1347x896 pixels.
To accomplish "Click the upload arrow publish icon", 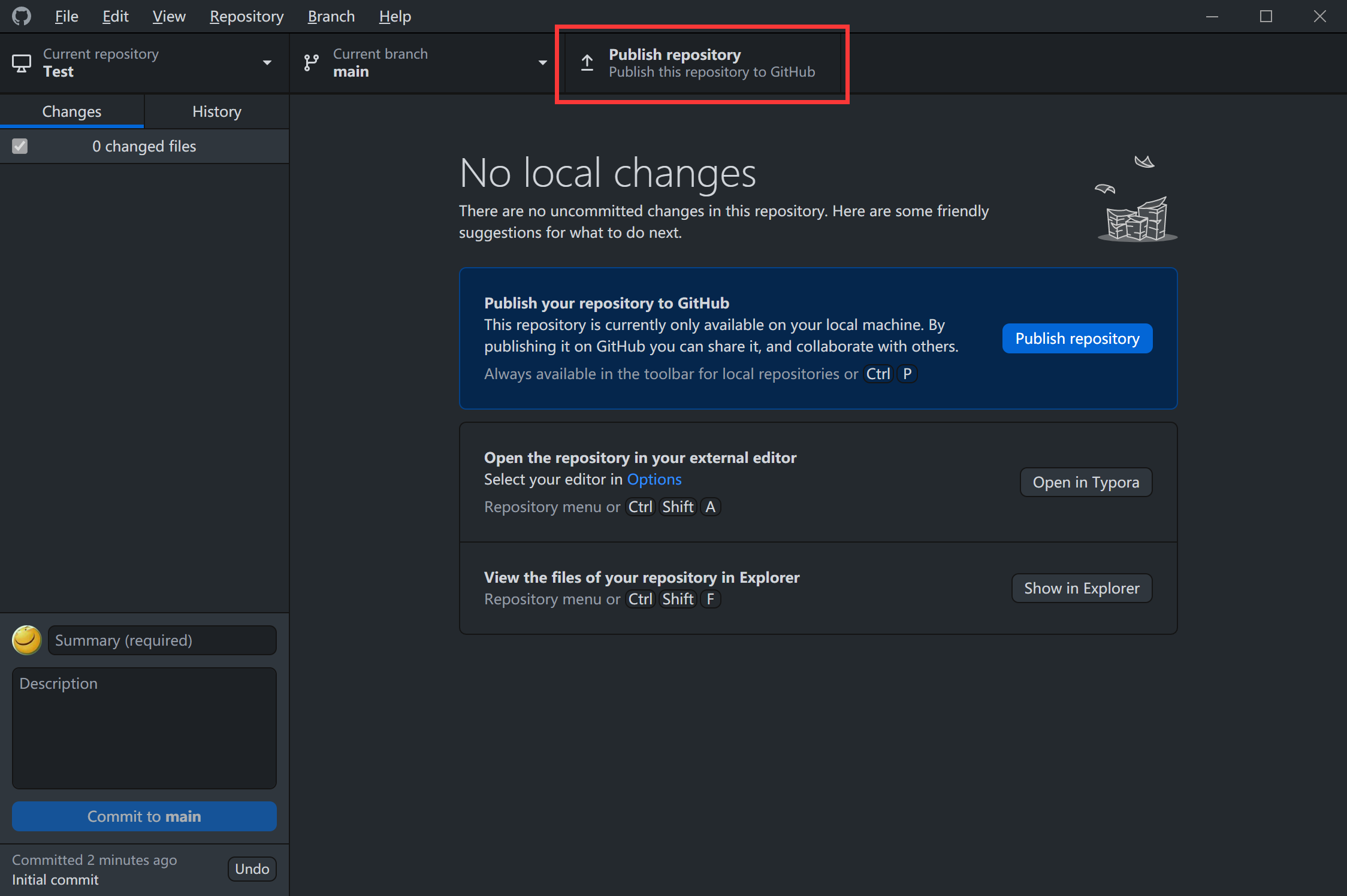I will click(587, 63).
